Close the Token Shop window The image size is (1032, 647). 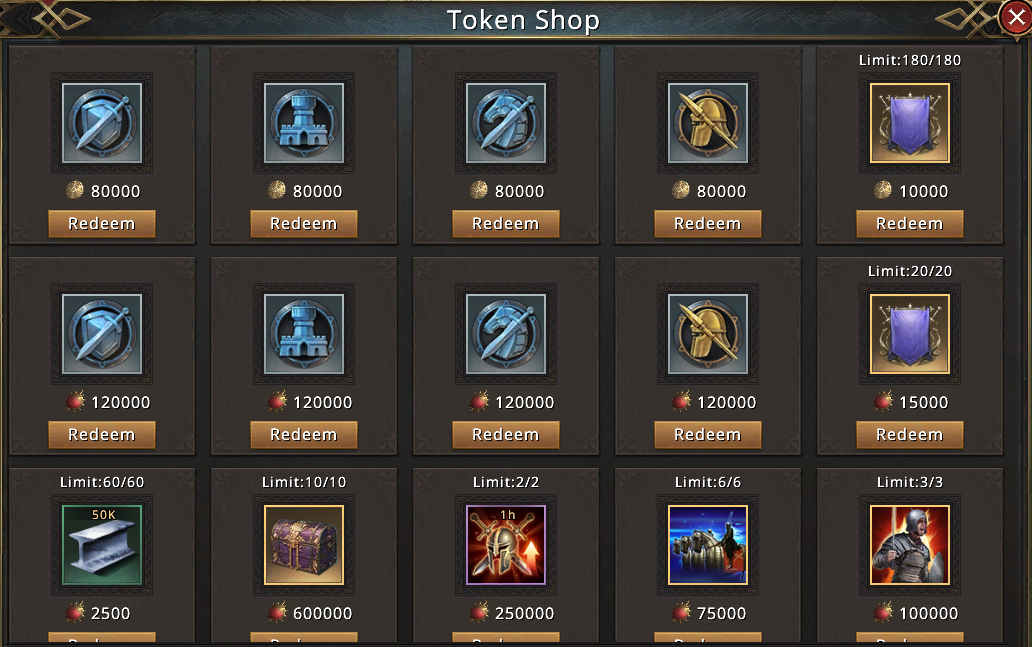[x=1016, y=17]
